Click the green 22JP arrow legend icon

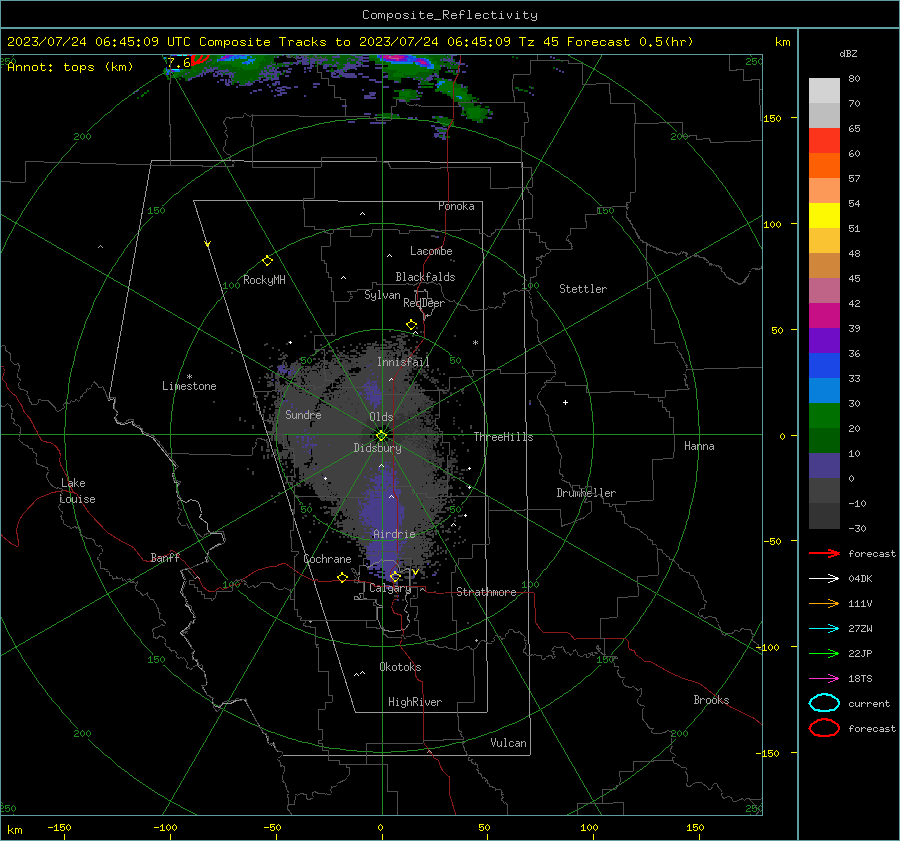point(824,653)
